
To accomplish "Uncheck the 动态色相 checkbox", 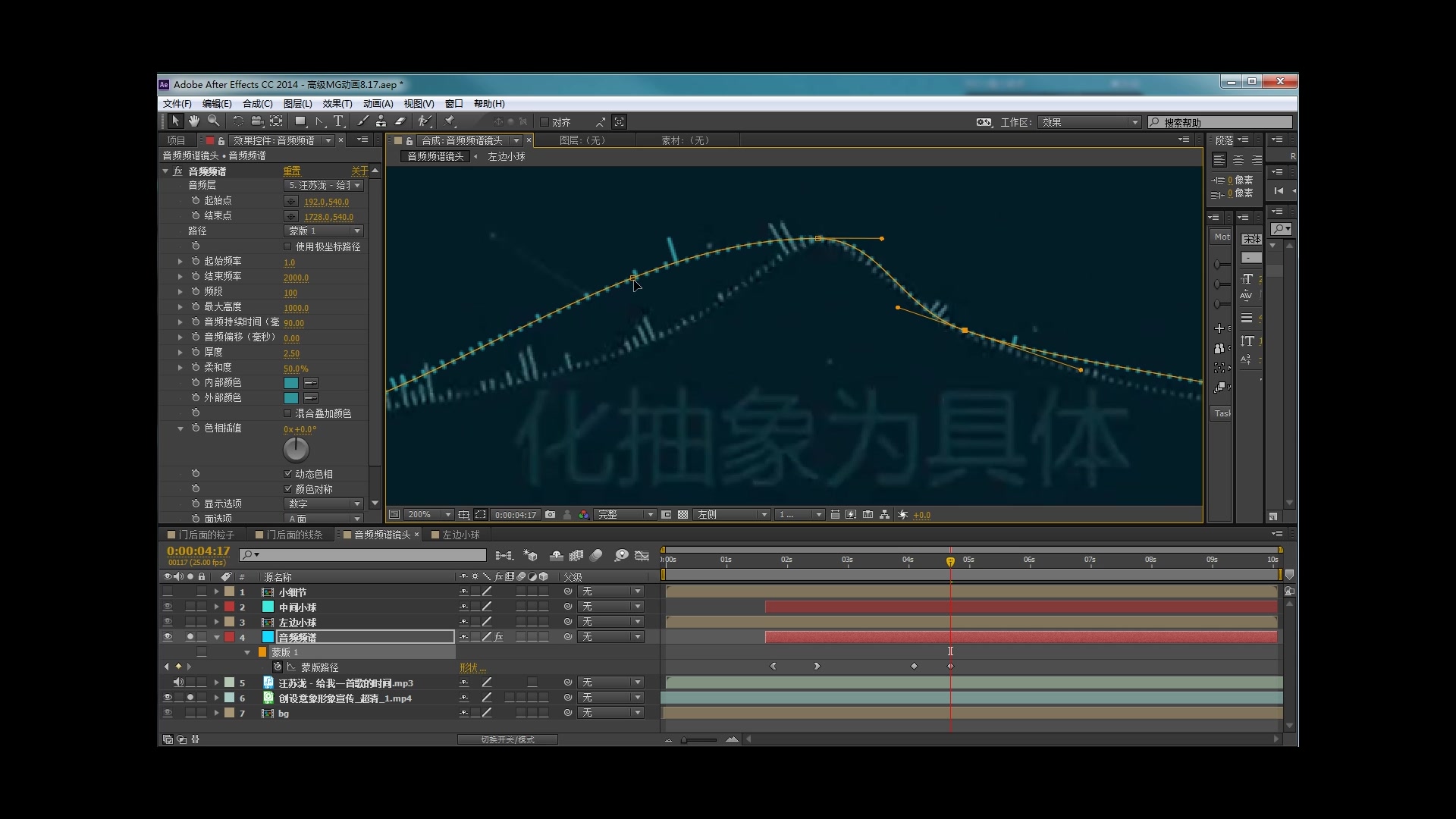I will click(287, 473).
